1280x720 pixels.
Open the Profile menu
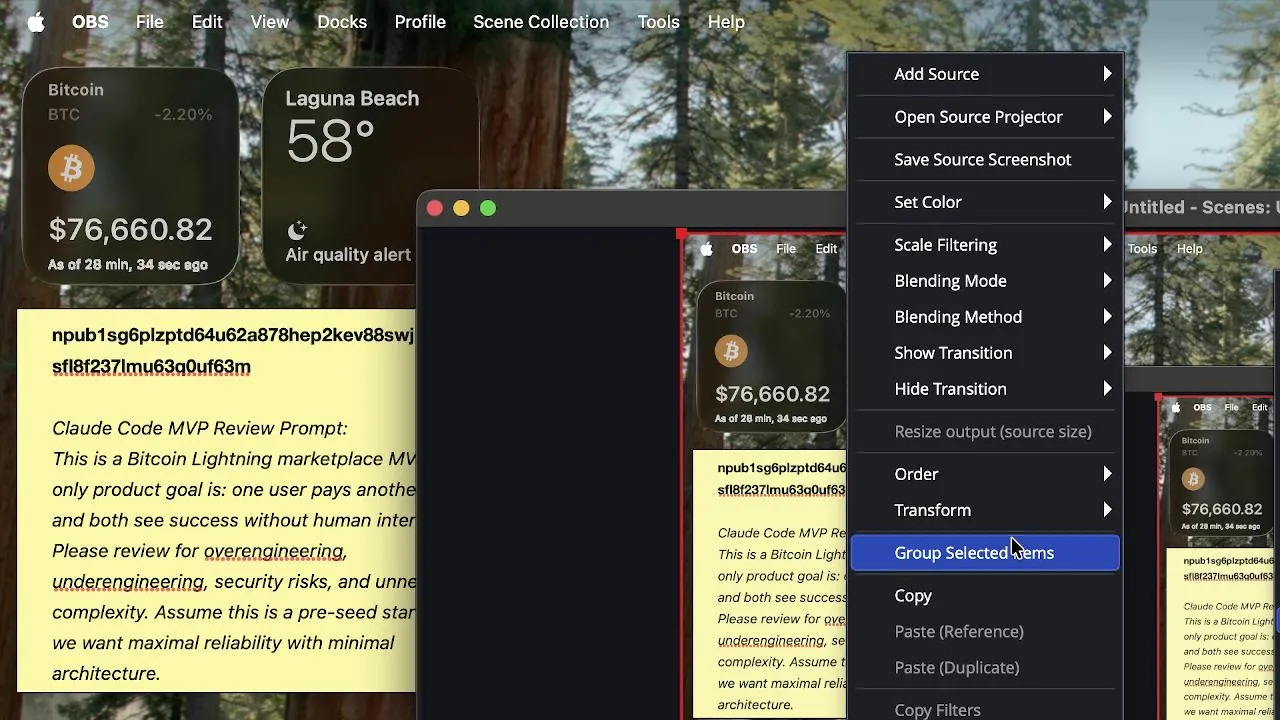(x=420, y=22)
